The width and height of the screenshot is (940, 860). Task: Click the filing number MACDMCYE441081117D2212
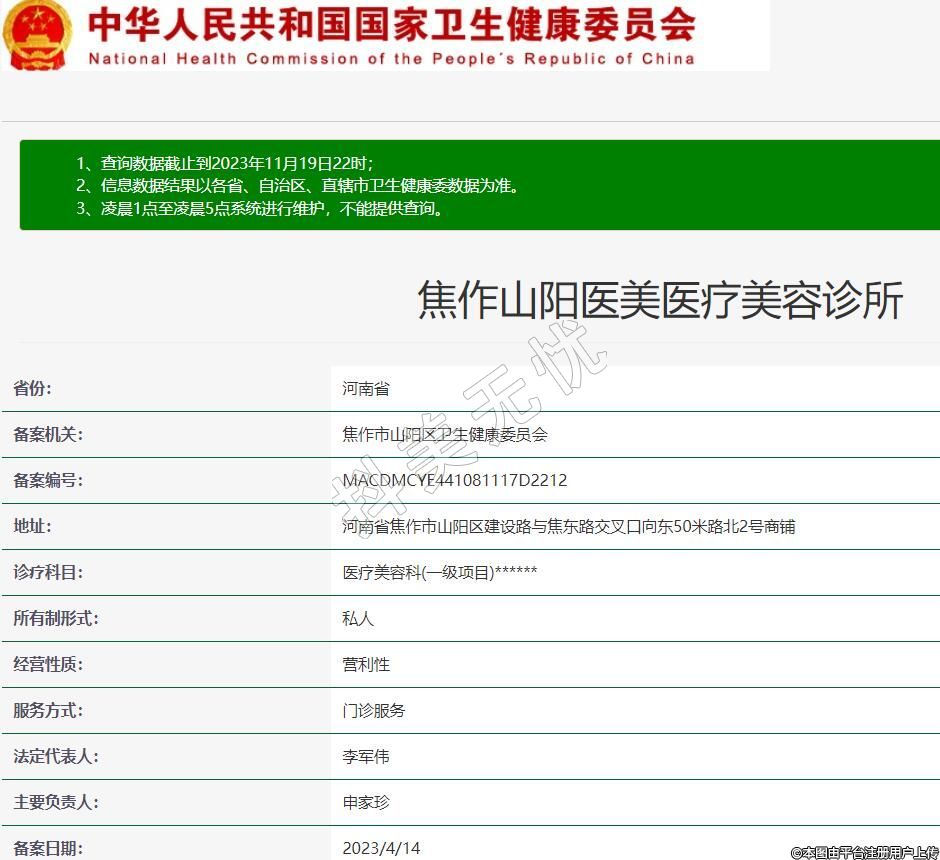pyautogui.click(x=454, y=480)
